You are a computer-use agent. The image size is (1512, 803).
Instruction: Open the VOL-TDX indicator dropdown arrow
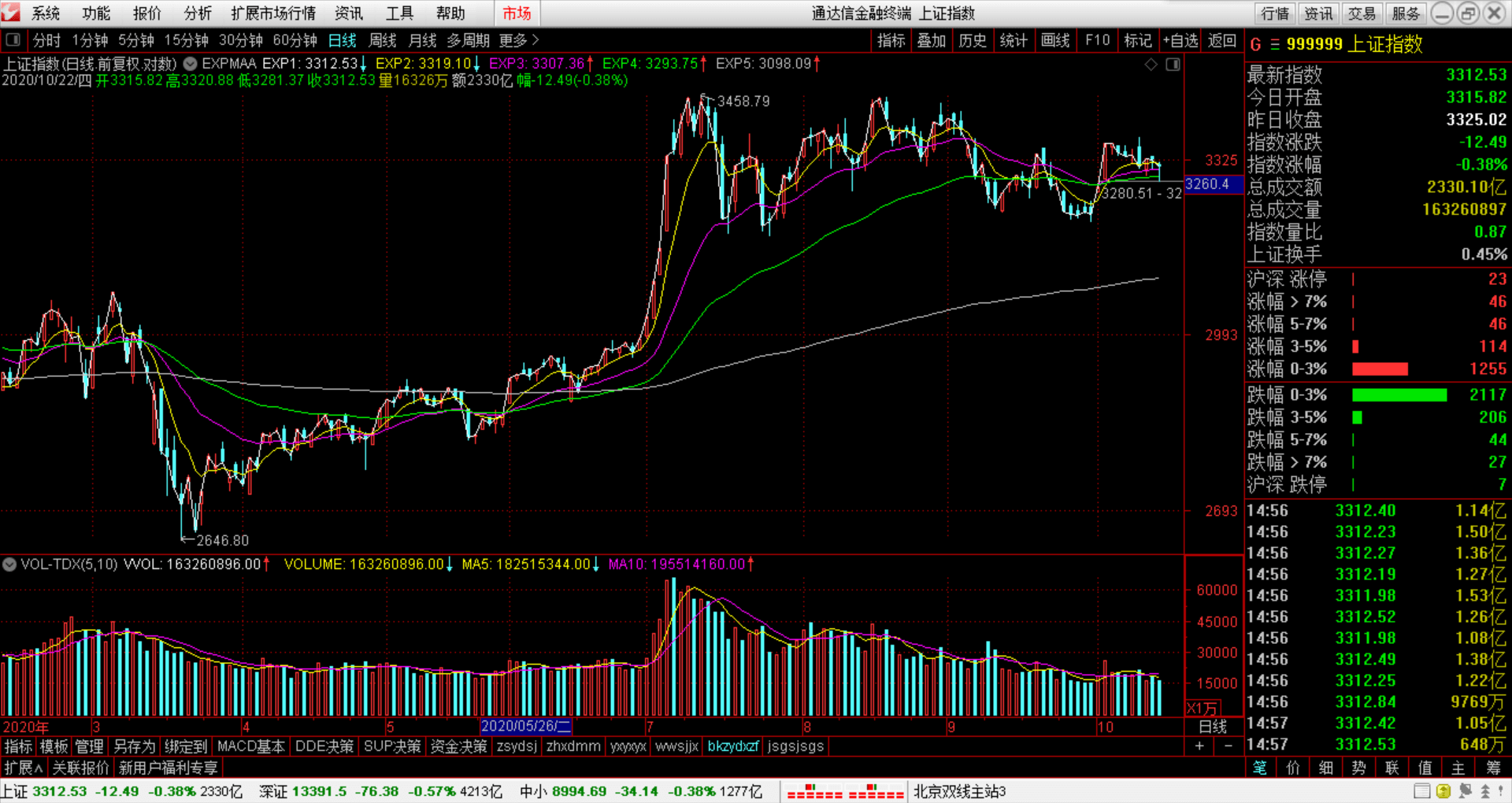pos(9,564)
